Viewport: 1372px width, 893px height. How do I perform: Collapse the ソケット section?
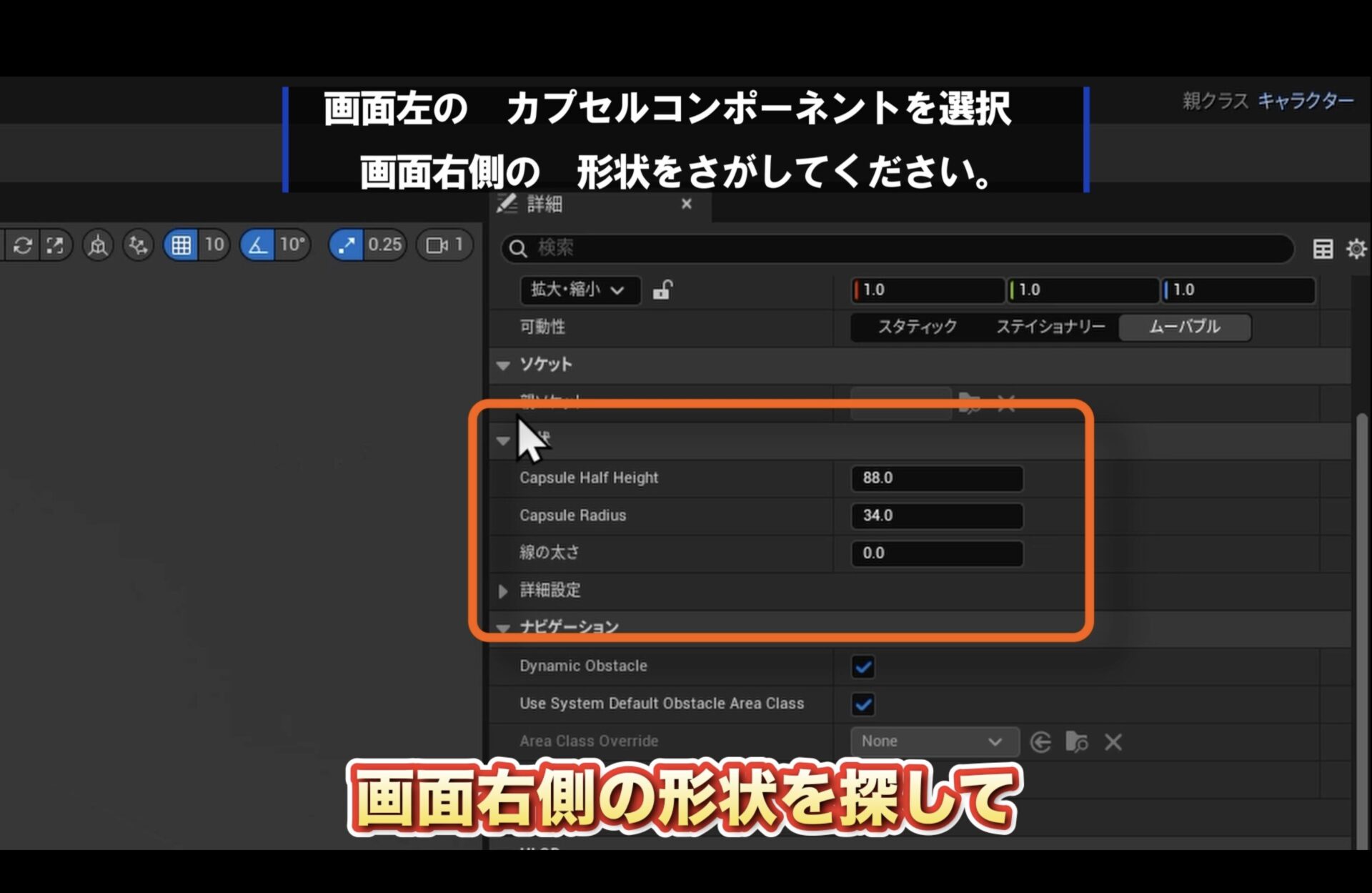point(503,365)
